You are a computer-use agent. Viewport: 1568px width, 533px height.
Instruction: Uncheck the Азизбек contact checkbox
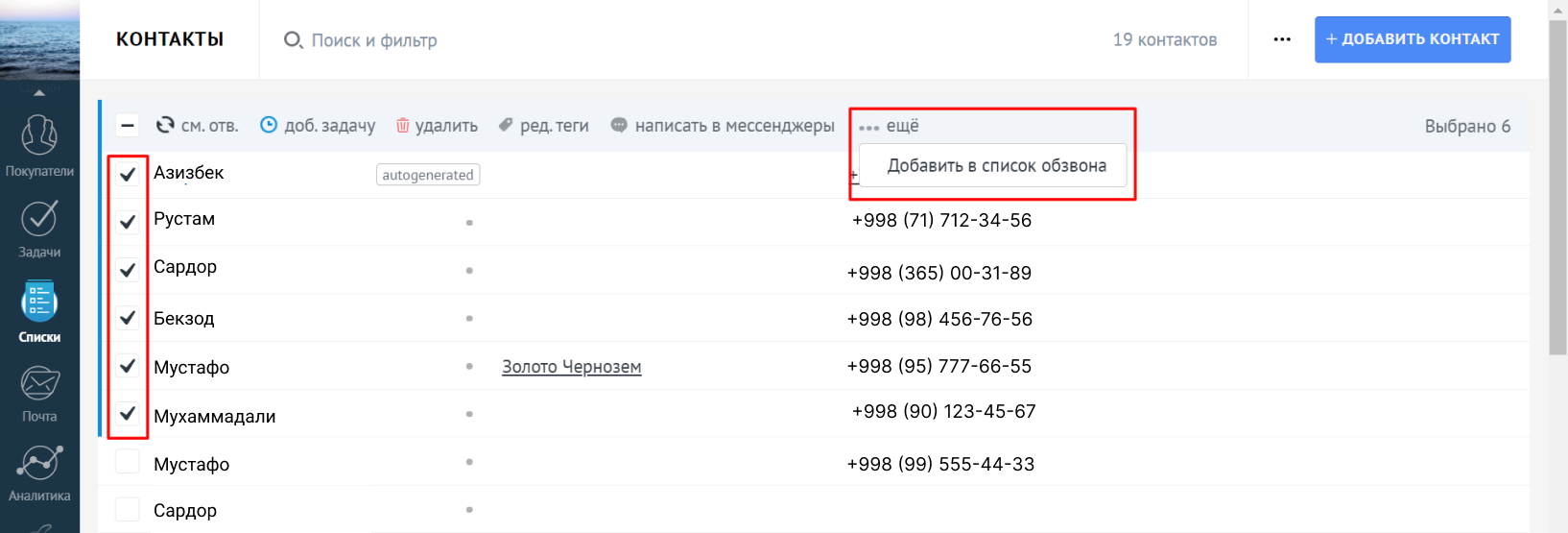click(x=128, y=174)
